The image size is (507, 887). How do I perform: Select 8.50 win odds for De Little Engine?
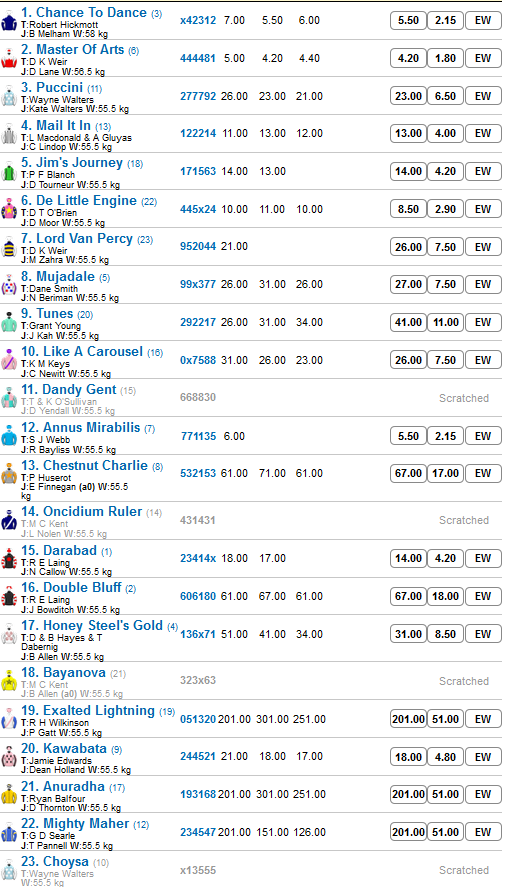pyautogui.click(x=408, y=209)
